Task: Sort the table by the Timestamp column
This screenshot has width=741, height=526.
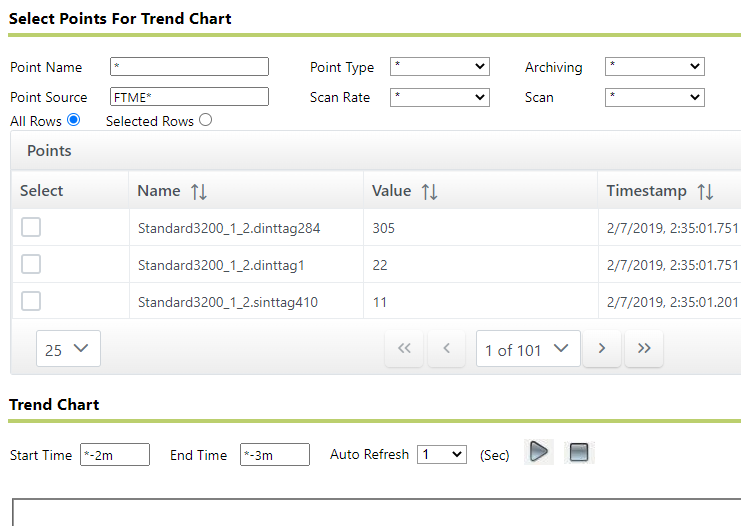Action: pyautogui.click(x=706, y=192)
